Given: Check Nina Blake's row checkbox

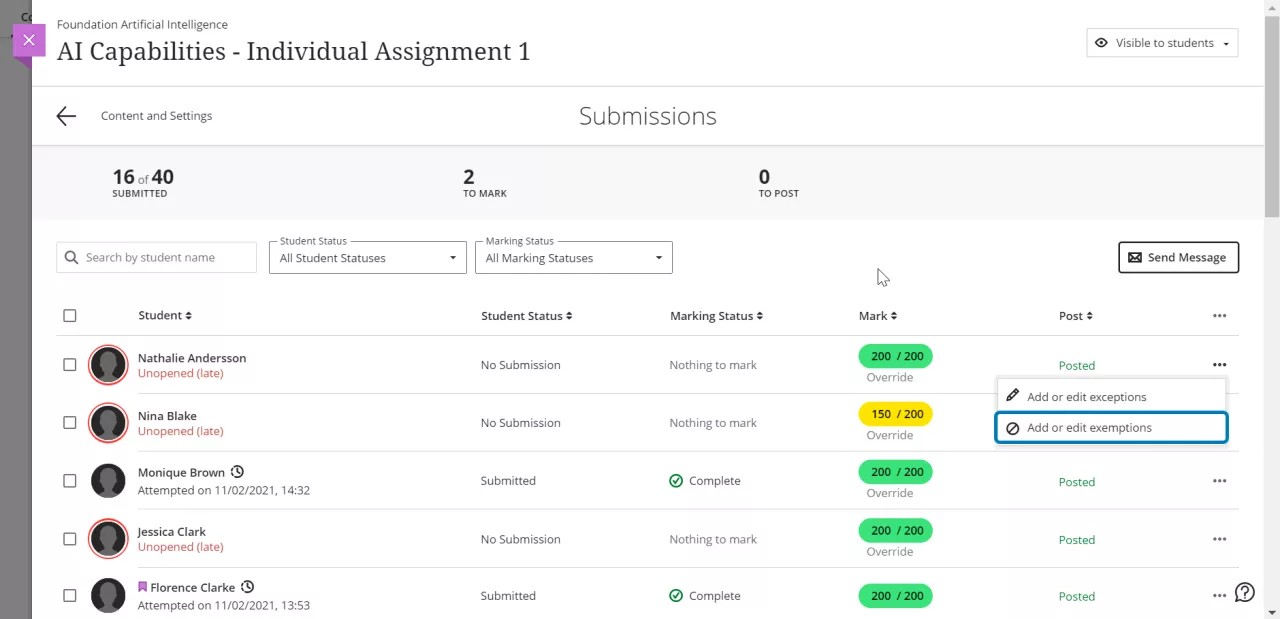Looking at the screenshot, I should (69, 422).
